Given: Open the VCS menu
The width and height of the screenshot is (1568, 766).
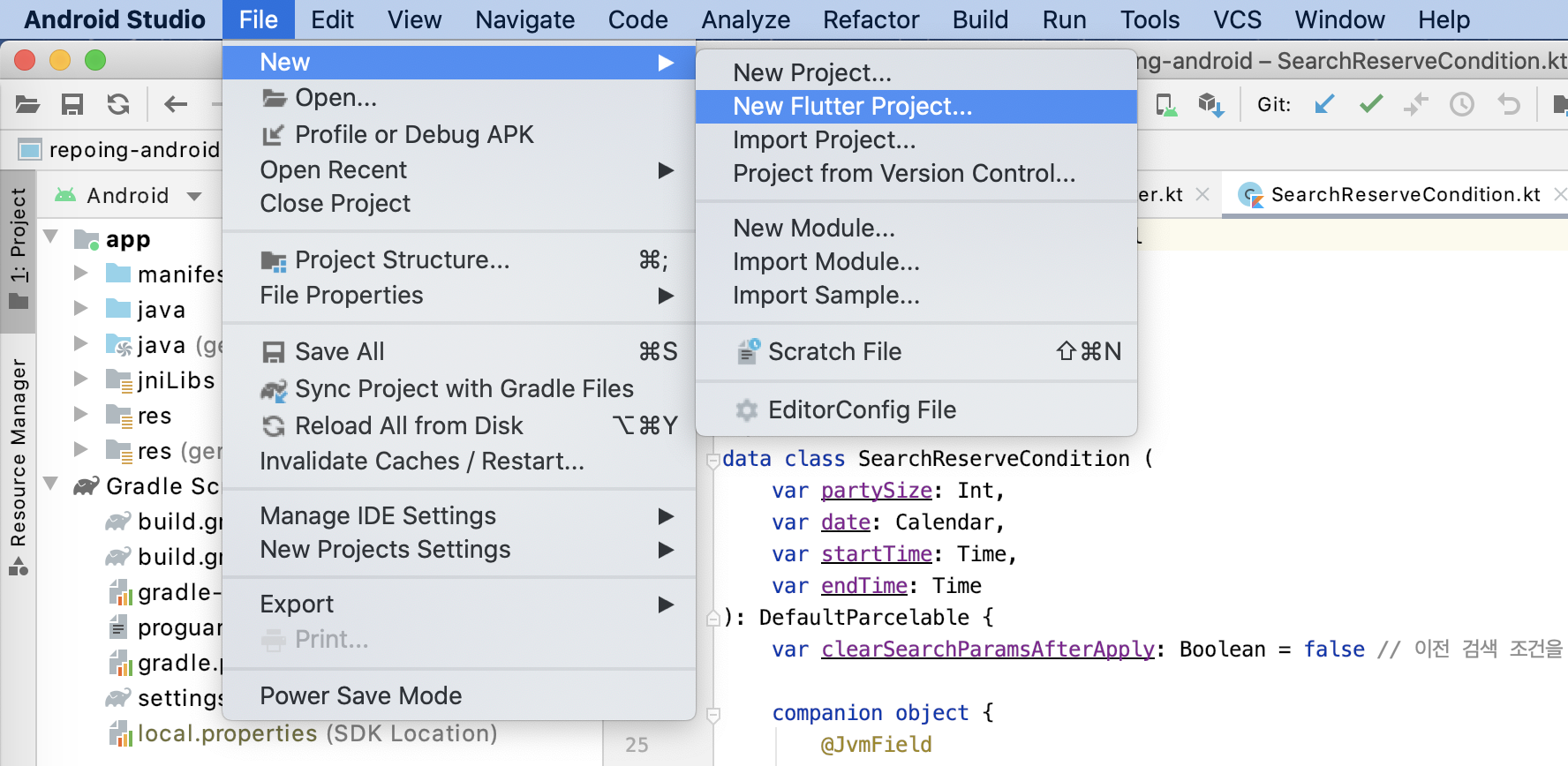Looking at the screenshot, I should (1237, 19).
